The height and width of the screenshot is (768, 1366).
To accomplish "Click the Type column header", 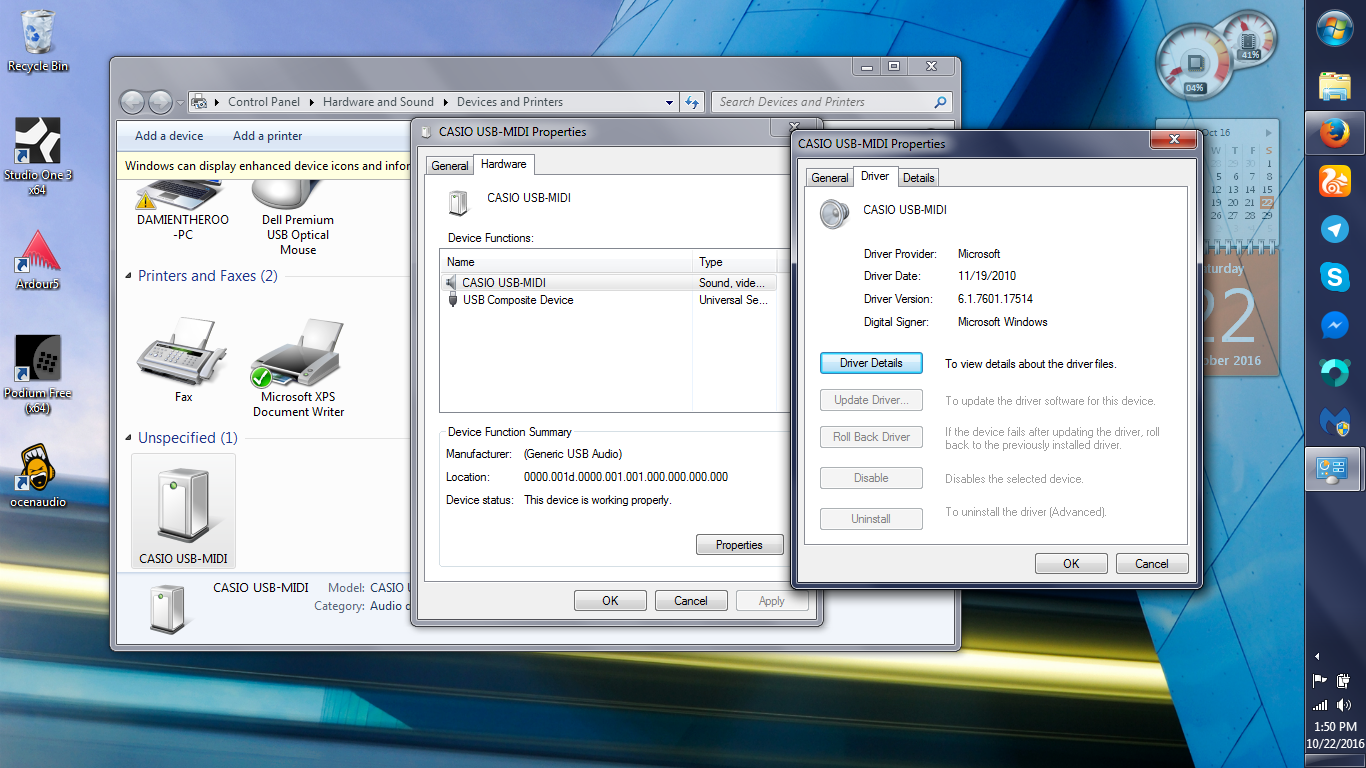I will [x=736, y=262].
